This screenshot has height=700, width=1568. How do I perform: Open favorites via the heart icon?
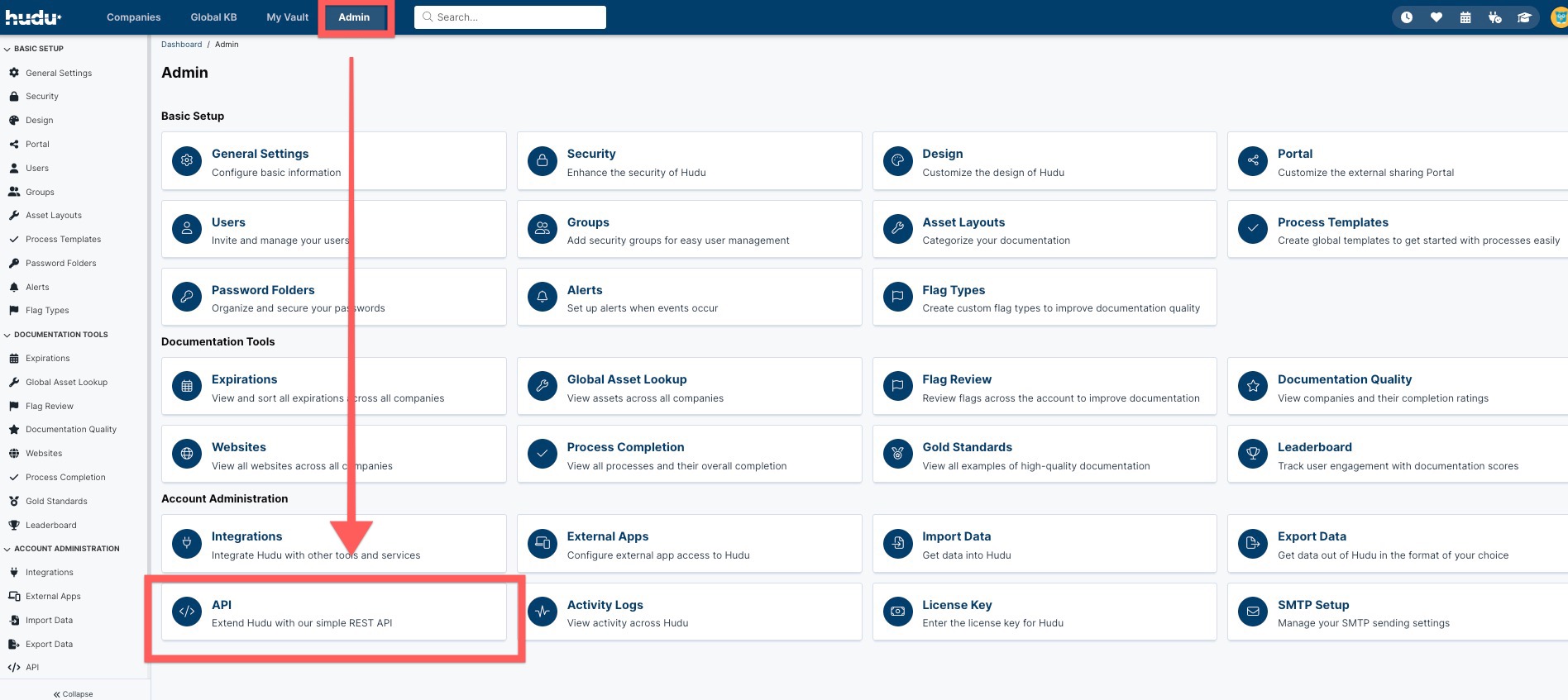pos(1437,17)
